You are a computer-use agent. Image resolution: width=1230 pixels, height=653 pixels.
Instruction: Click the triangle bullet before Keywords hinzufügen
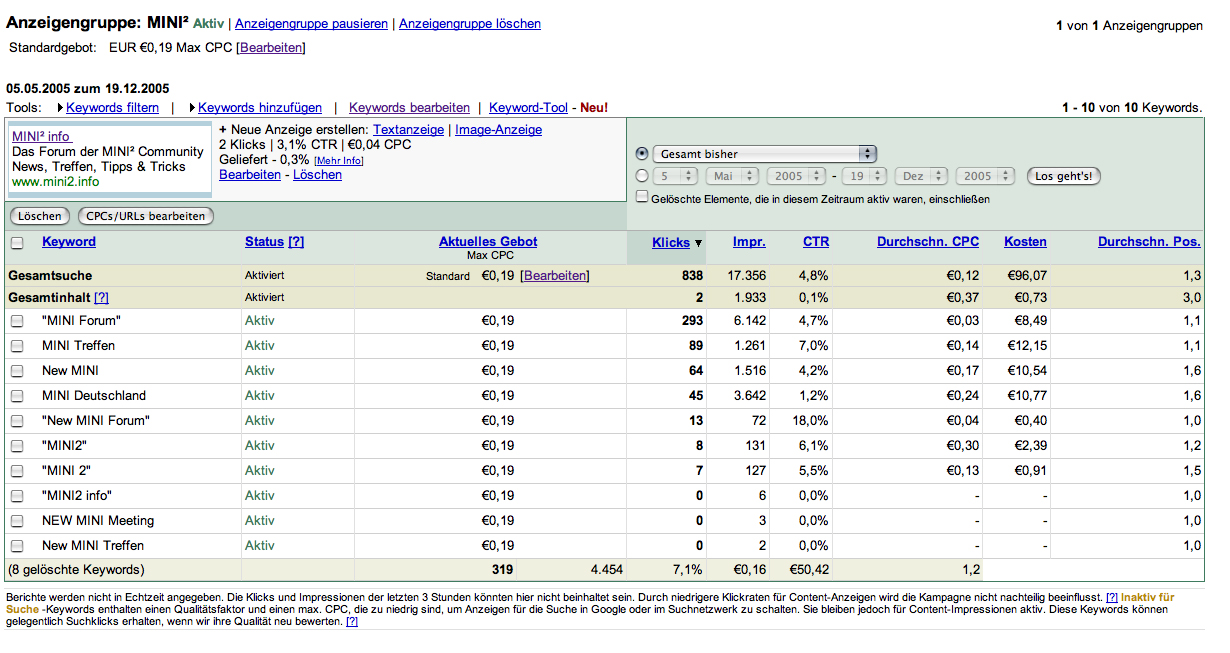point(192,108)
